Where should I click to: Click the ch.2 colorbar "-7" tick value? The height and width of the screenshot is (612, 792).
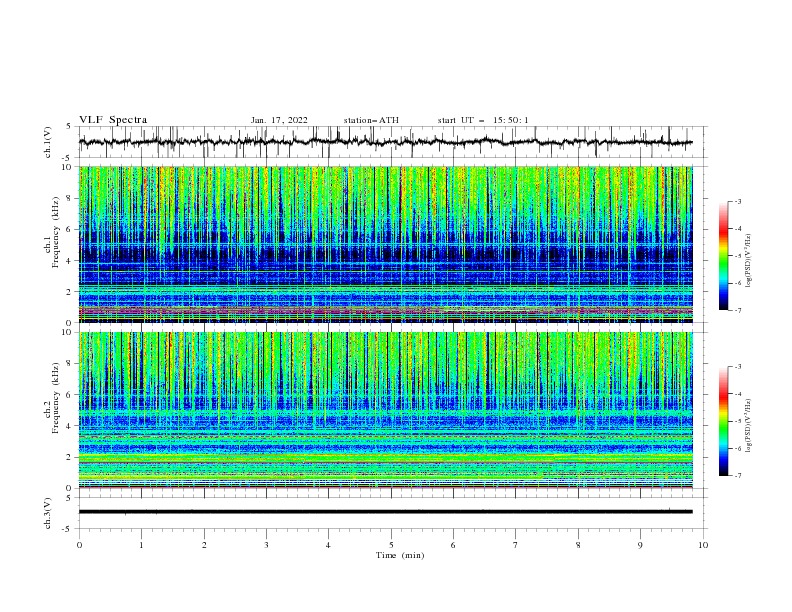(x=738, y=476)
